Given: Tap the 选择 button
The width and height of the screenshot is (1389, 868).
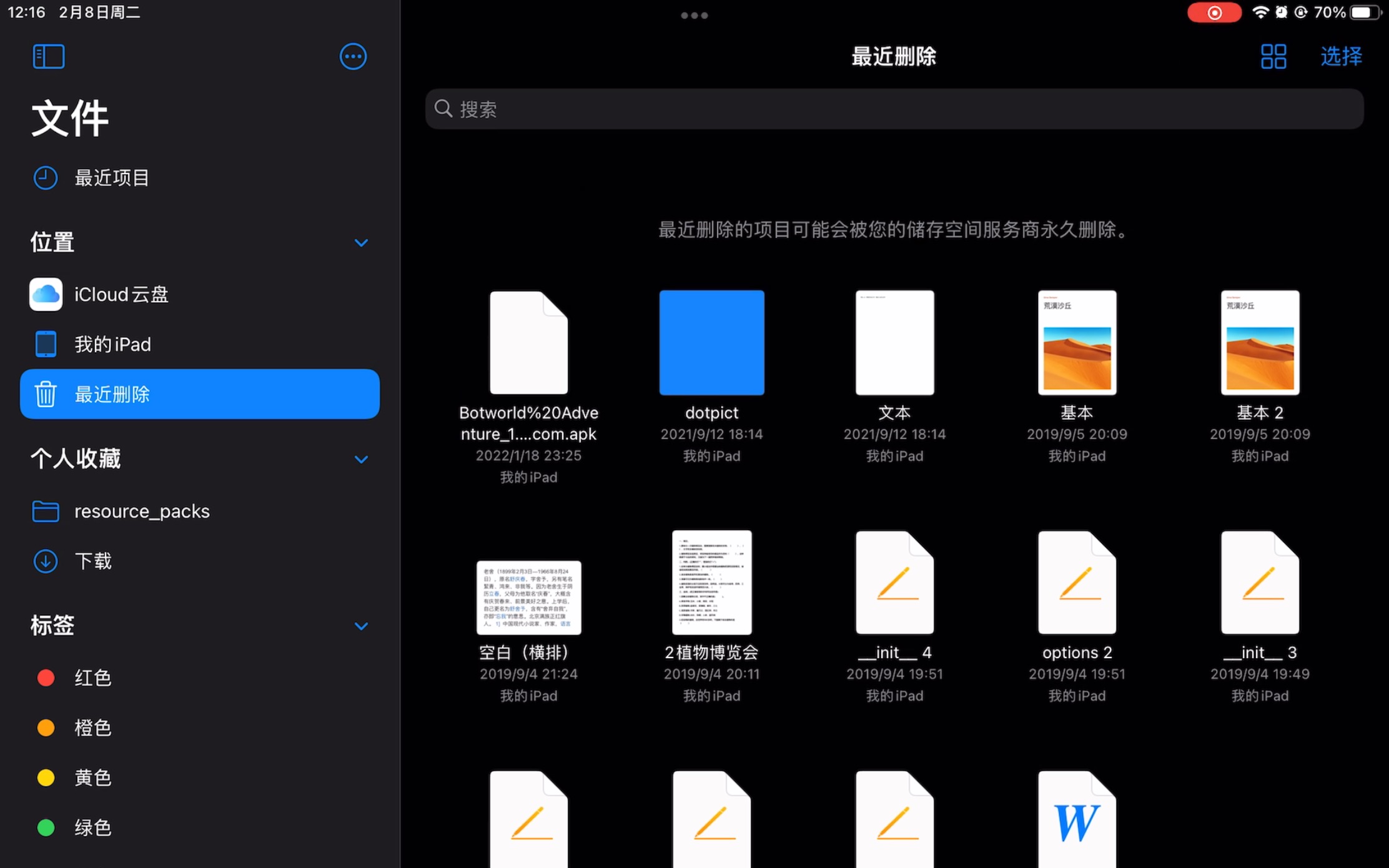Looking at the screenshot, I should pyautogui.click(x=1341, y=56).
